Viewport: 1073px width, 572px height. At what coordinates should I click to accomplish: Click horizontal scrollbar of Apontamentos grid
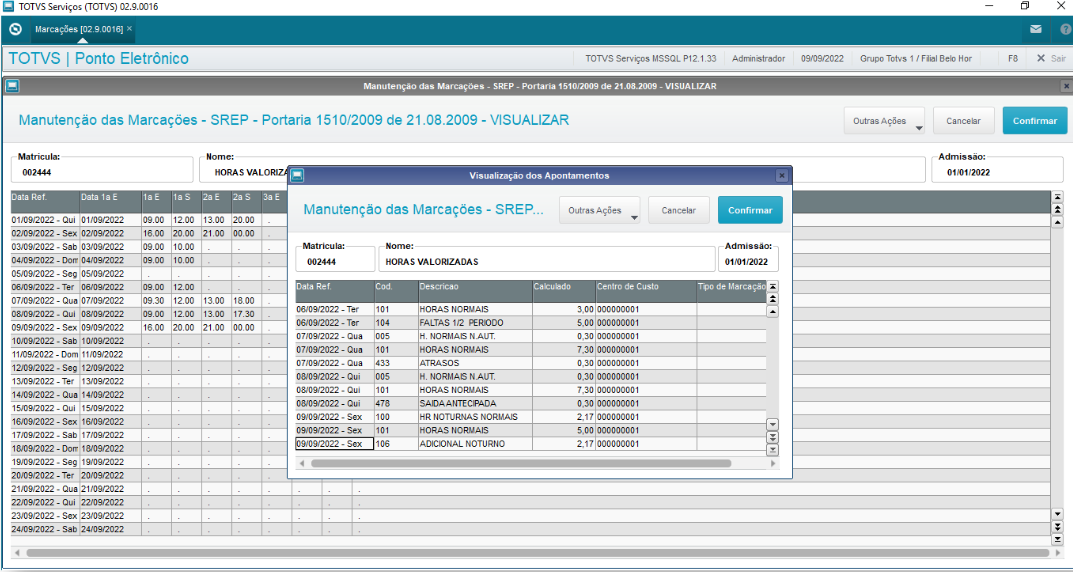coord(521,463)
